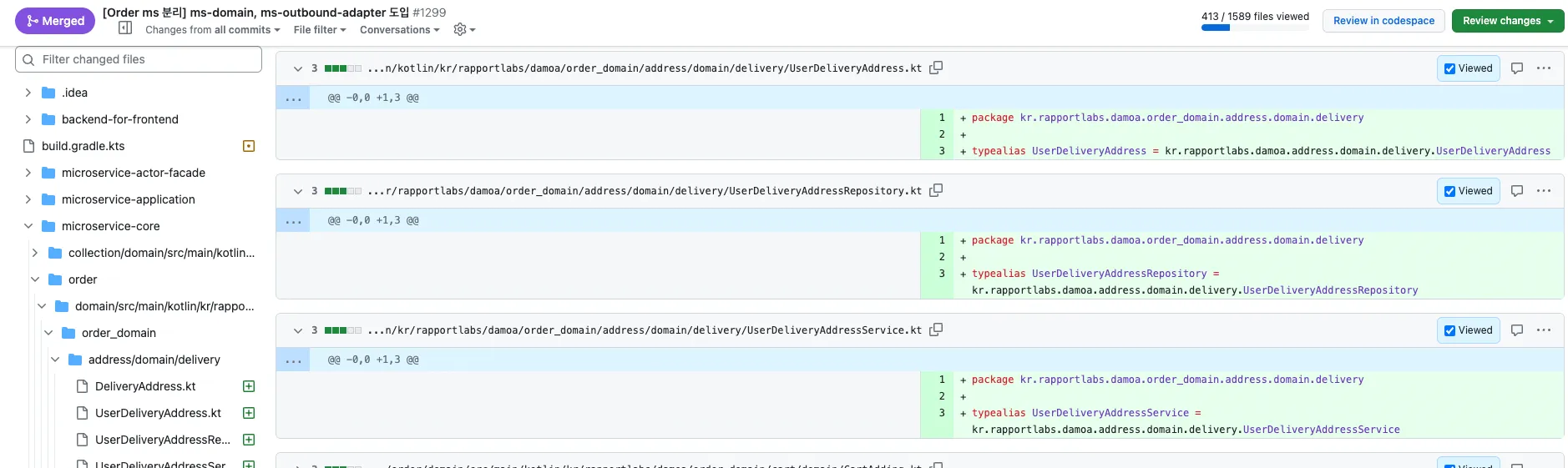
Task: Copy path of UserDeliveryAddressRepository.kt file
Action: [x=936, y=190]
